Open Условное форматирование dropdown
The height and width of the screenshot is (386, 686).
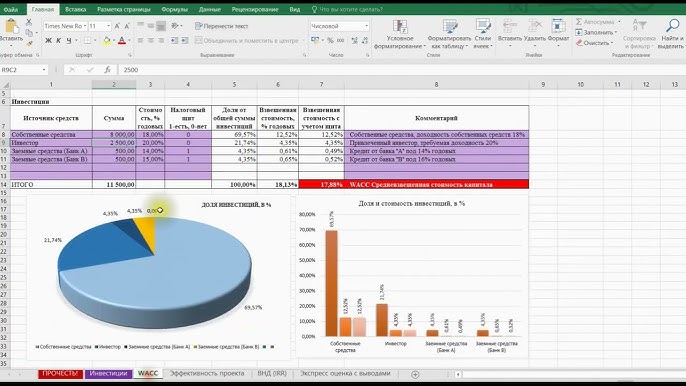400,34
